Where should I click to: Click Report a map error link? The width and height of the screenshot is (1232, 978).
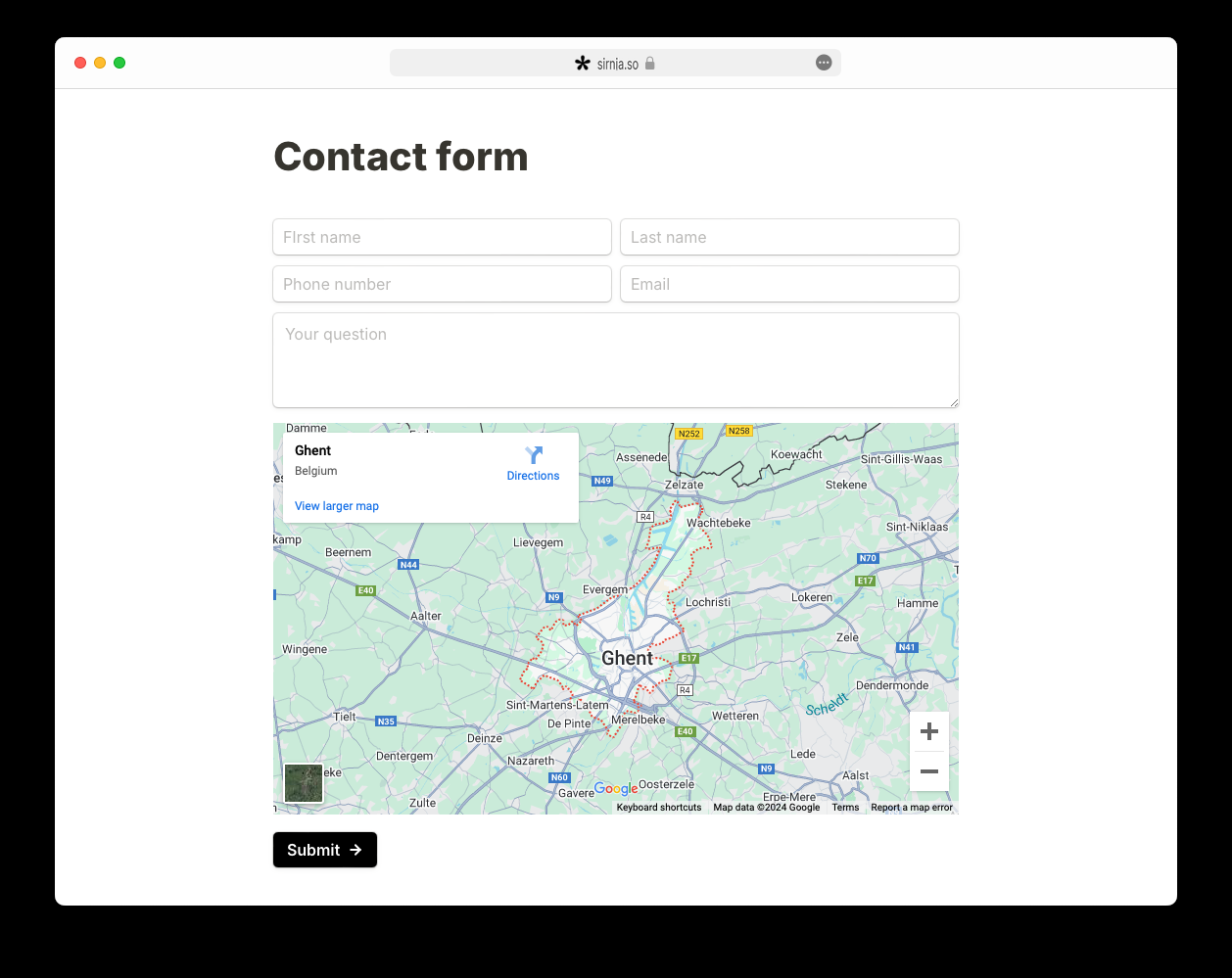[912, 808]
